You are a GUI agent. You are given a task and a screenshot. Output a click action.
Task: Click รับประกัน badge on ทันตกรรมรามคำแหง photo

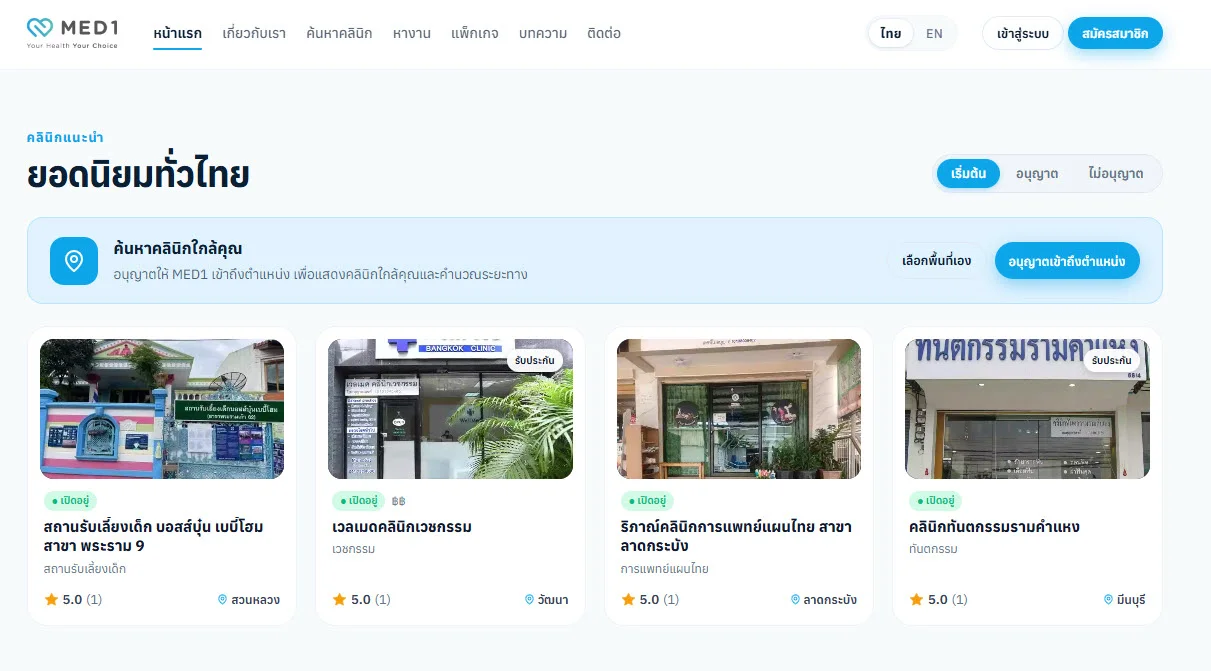1112,360
